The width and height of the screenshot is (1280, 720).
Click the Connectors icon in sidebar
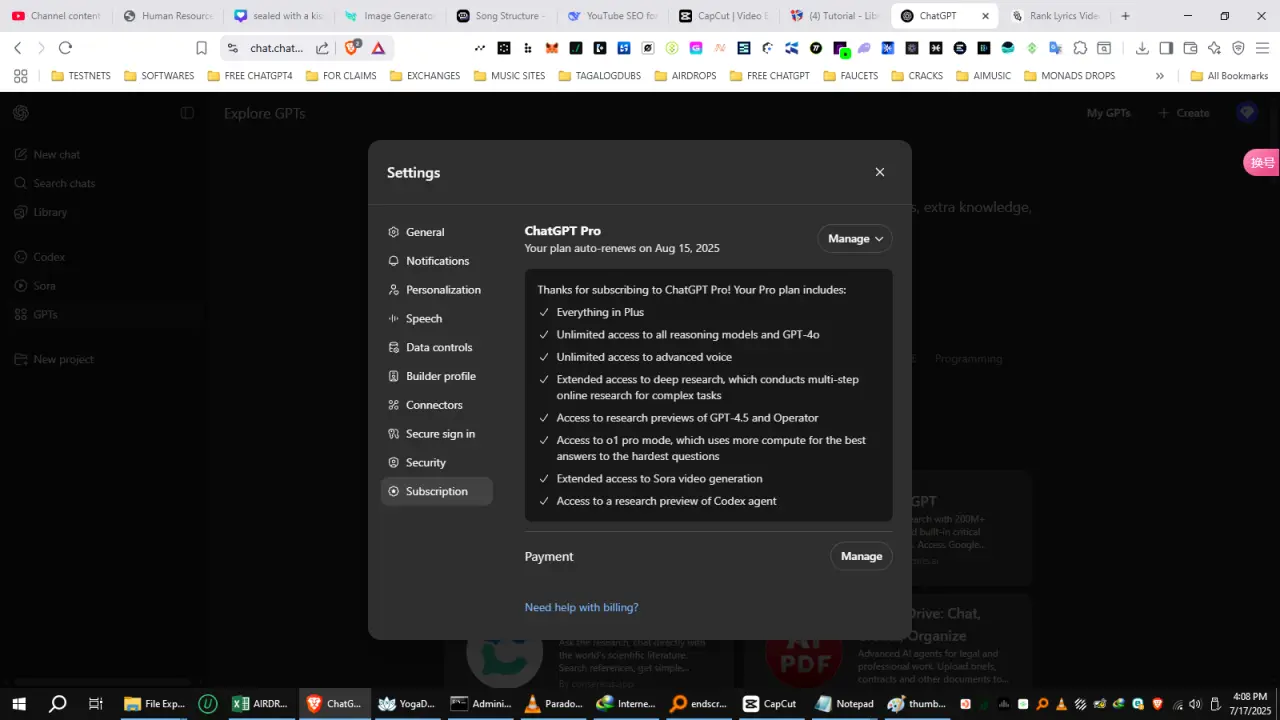point(394,405)
